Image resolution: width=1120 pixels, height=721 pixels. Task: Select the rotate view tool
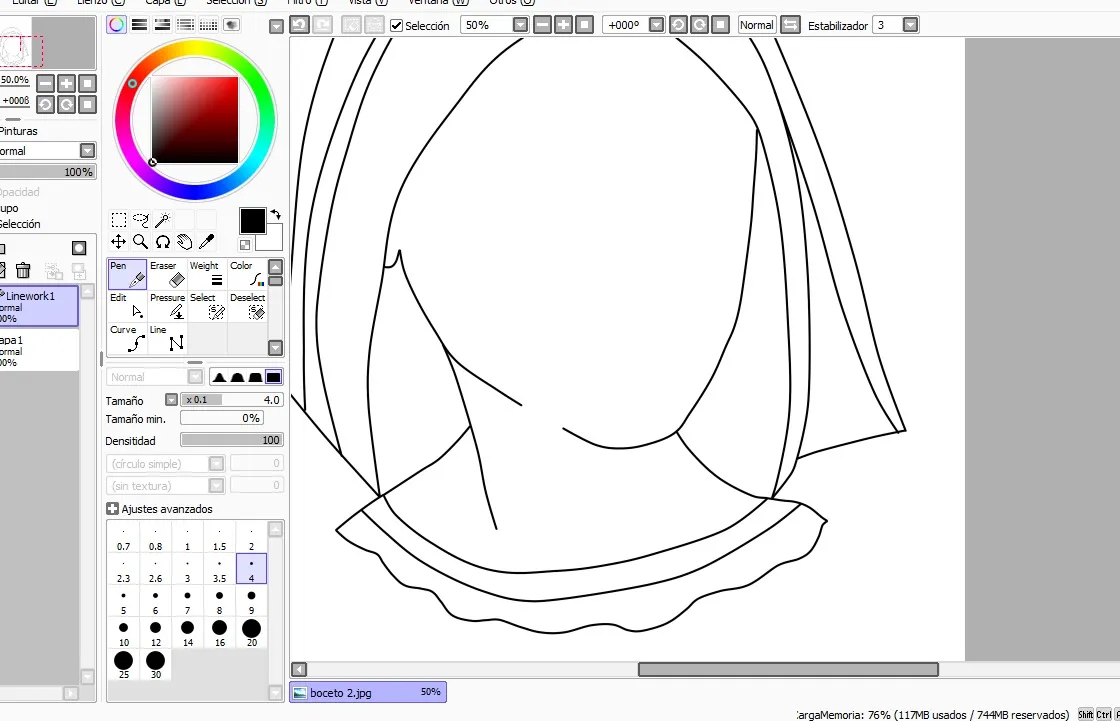[163, 242]
